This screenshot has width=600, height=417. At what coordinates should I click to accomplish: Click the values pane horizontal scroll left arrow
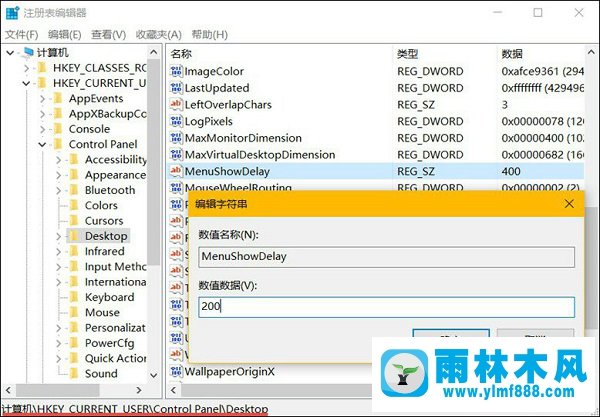[x=174, y=390]
